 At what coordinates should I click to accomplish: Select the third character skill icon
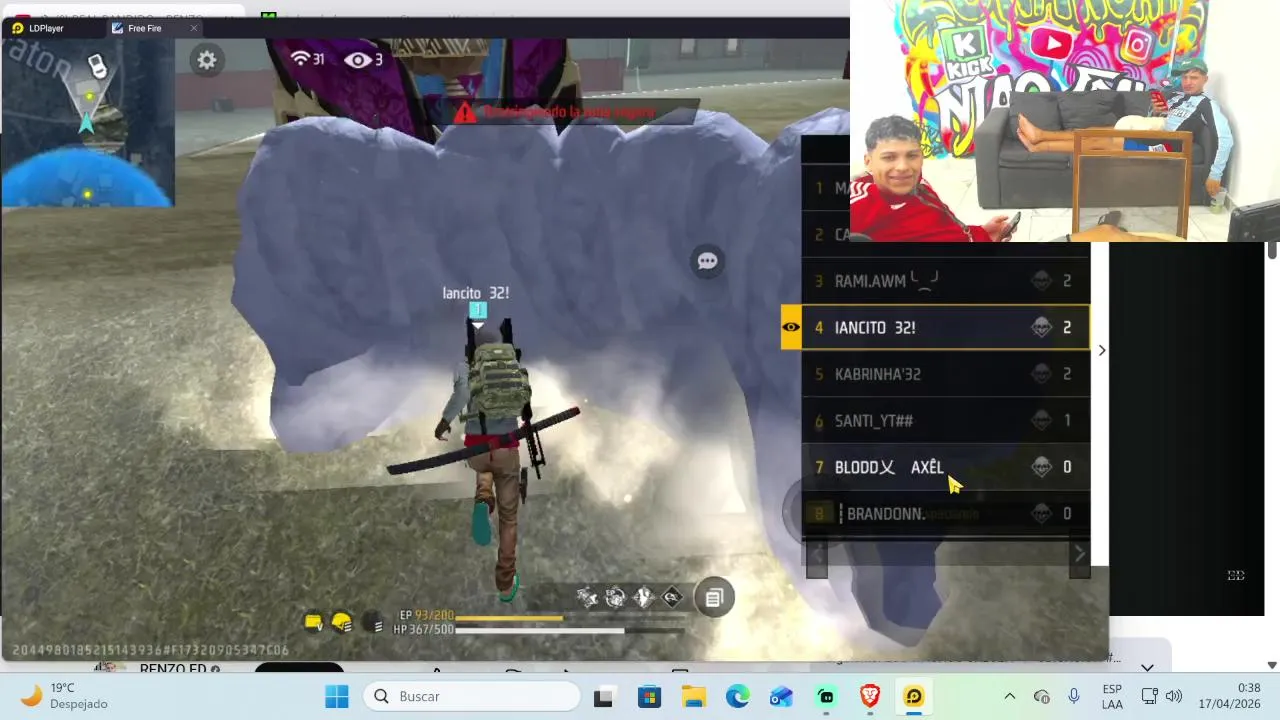(643, 597)
